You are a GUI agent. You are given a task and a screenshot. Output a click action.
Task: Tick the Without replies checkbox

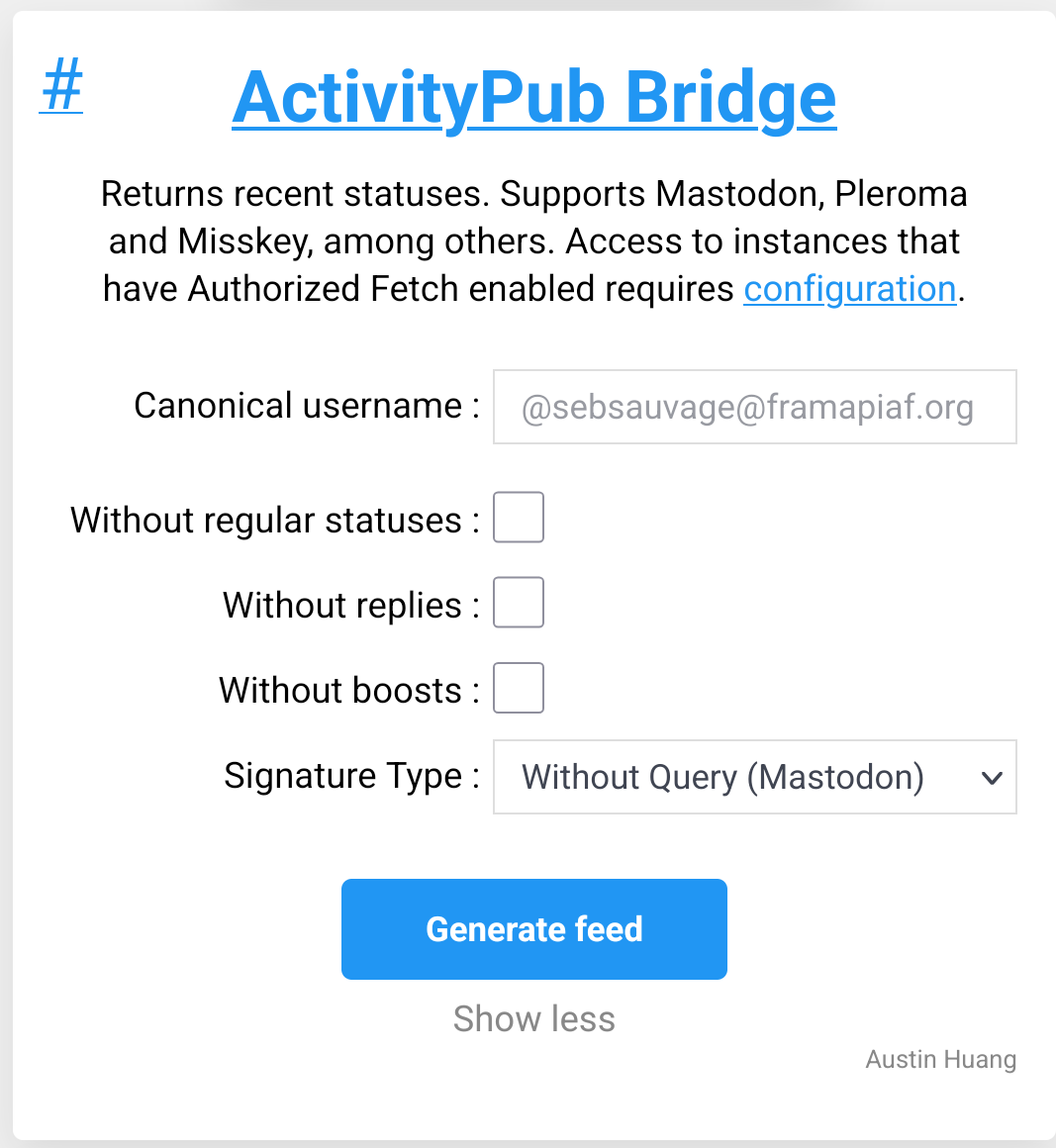coord(519,603)
